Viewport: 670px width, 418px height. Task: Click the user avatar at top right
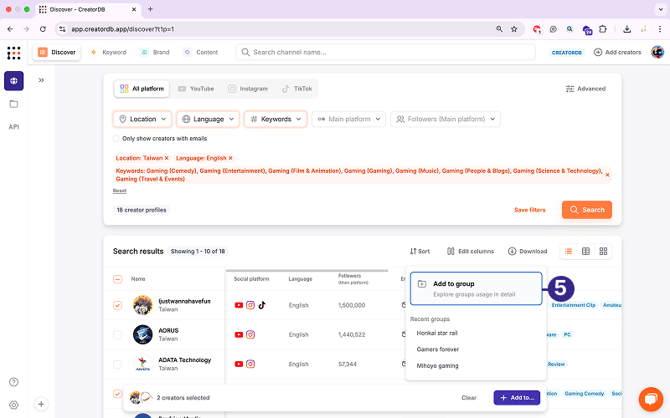click(657, 52)
